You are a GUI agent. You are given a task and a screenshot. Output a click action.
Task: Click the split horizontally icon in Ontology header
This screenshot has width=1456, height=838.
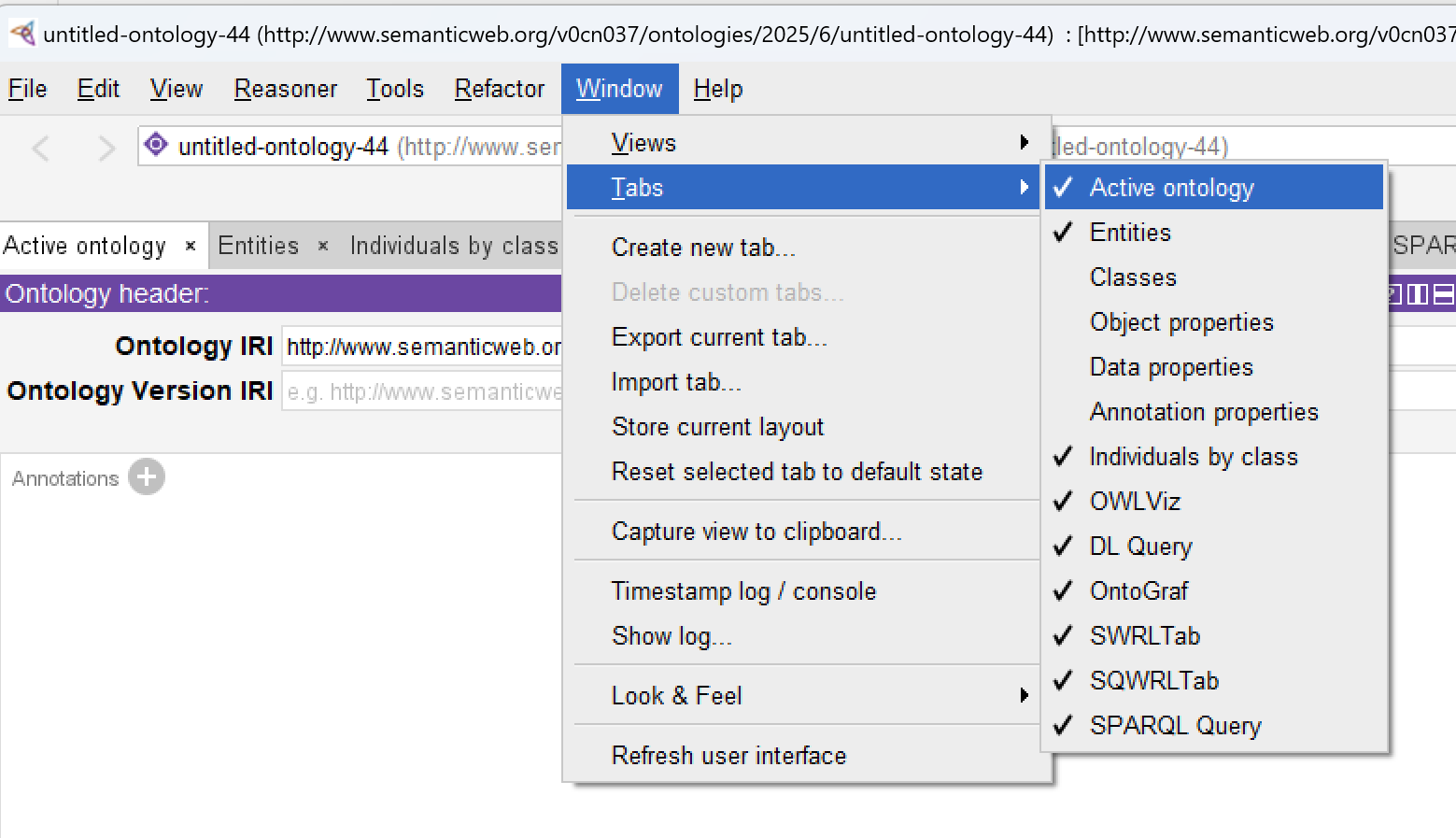[1444, 294]
